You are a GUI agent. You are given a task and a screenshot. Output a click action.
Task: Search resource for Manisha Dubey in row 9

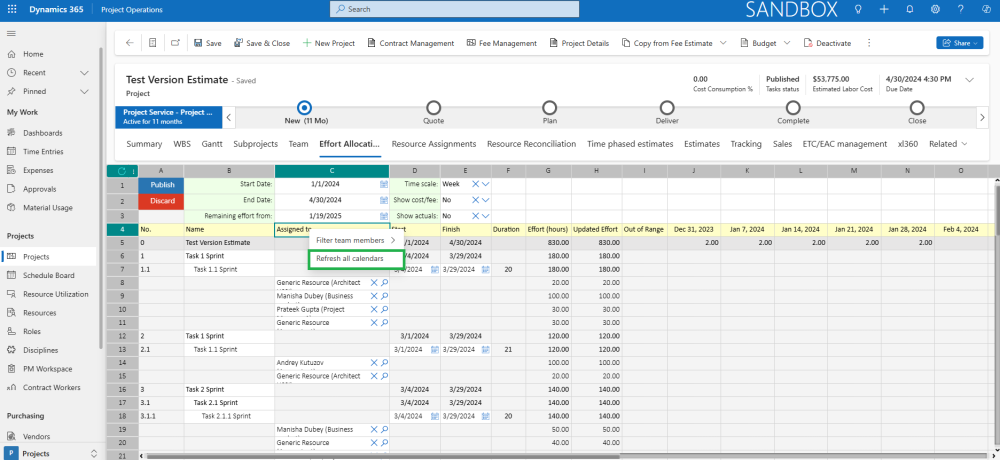(x=384, y=297)
